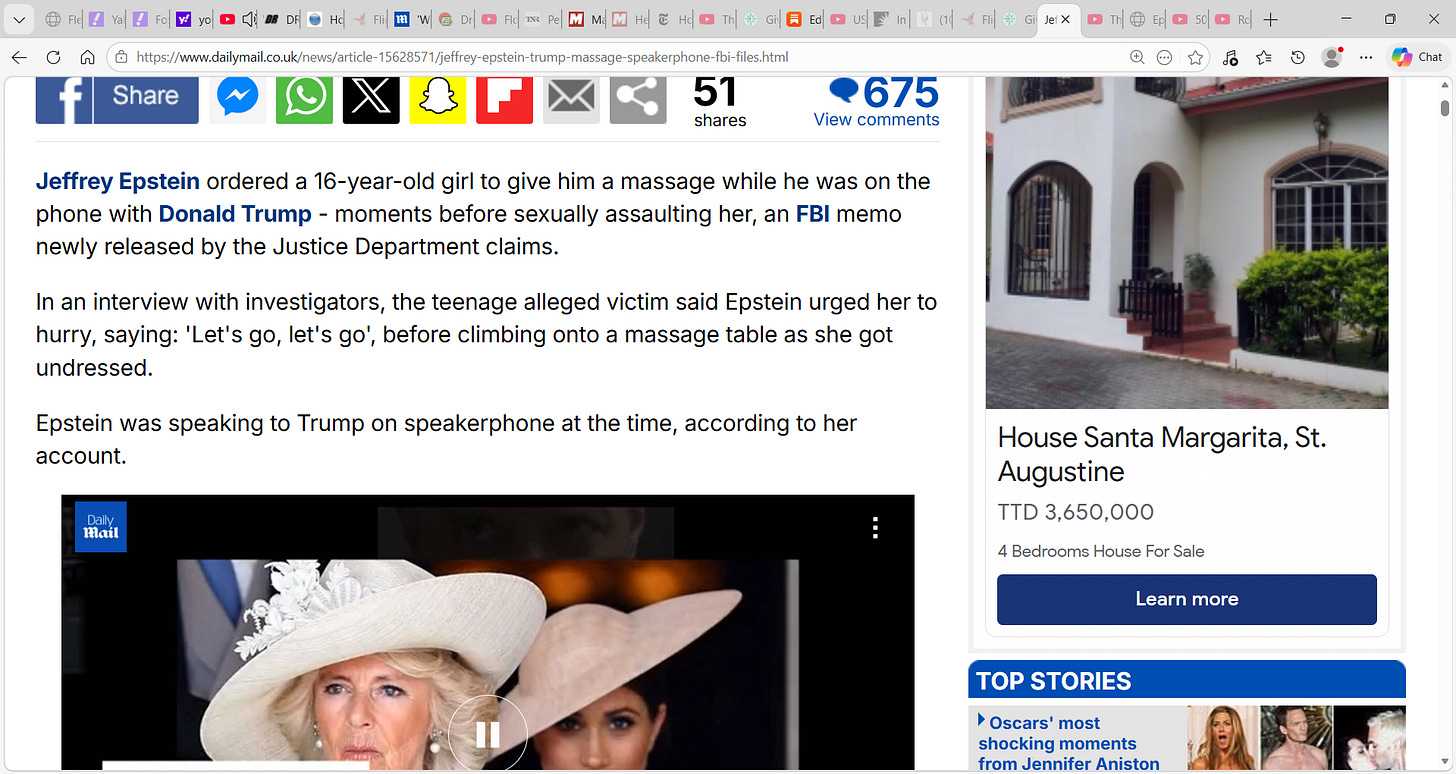
Task: Switch to the 'W' blue m-icon tab
Action: pyautogui.click(x=411, y=19)
